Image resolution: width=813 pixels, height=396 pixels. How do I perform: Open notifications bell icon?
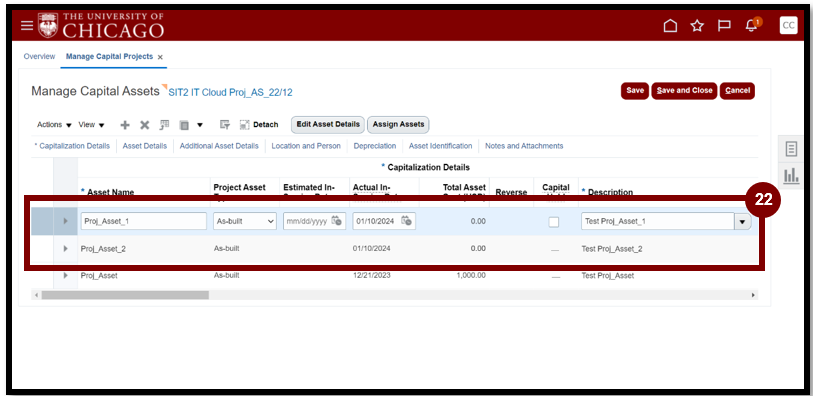click(751, 26)
